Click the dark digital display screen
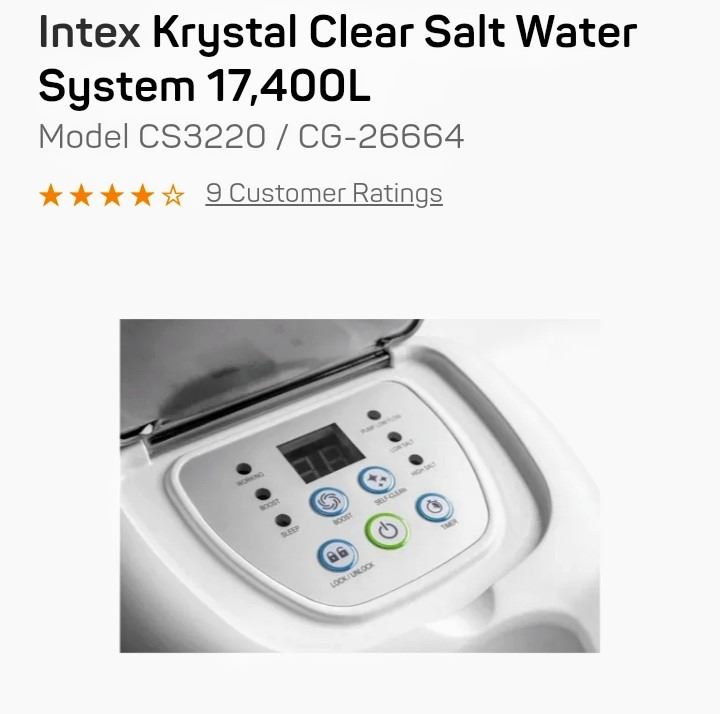 321,453
